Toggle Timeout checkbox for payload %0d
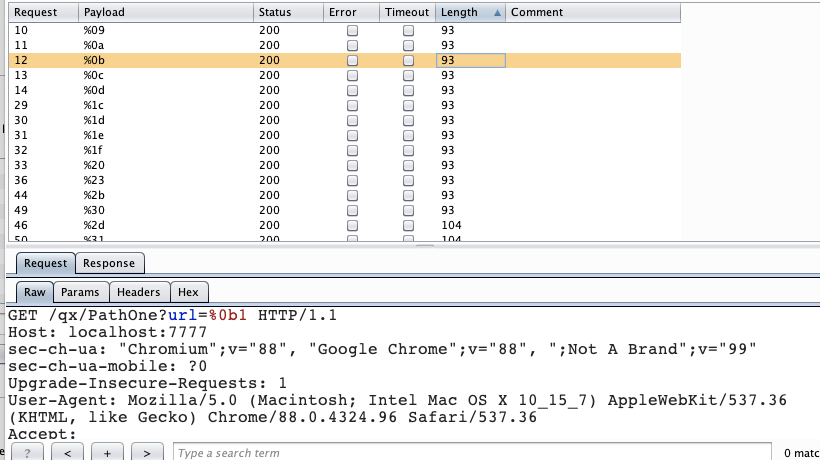The width and height of the screenshot is (820, 460). [x=408, y=90]
